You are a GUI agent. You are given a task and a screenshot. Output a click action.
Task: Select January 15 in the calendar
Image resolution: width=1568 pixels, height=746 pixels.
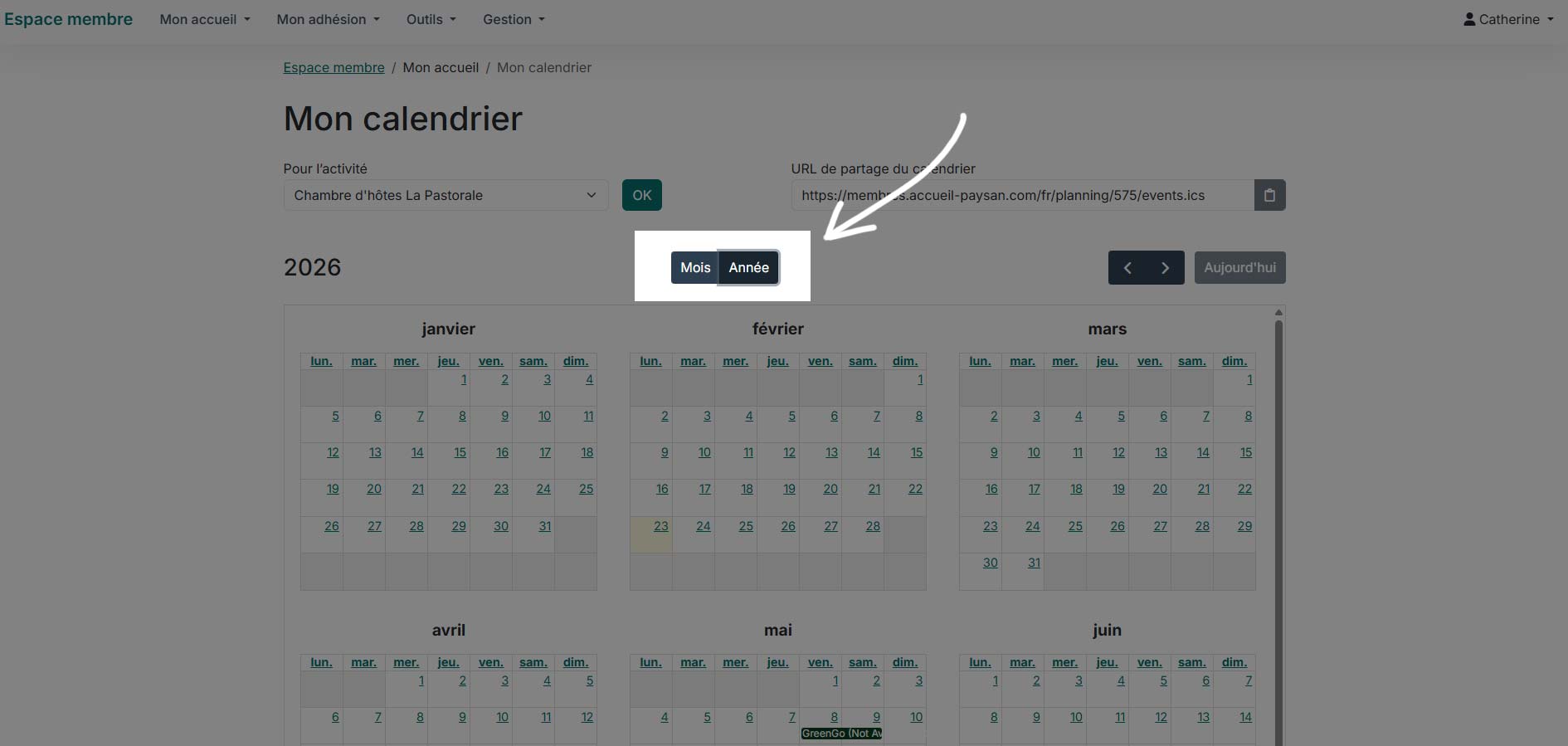[460, 452]
